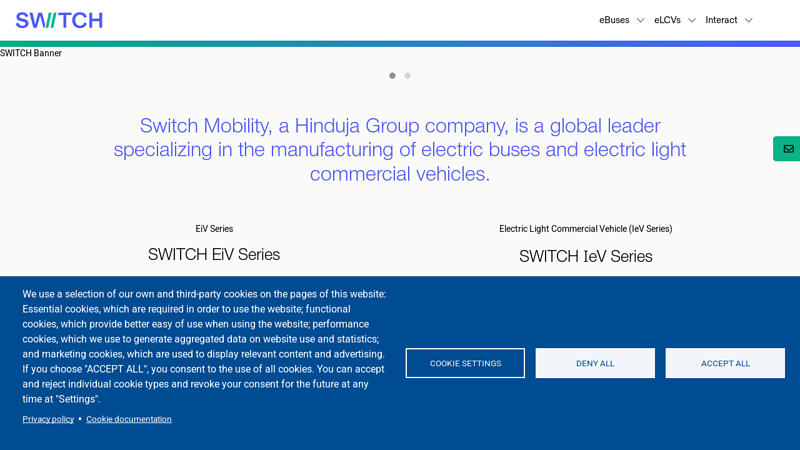The height and width of the screenshot is (450, 800).
Task: Click the Switch Mobility headline text
Action: coord(400,150)
